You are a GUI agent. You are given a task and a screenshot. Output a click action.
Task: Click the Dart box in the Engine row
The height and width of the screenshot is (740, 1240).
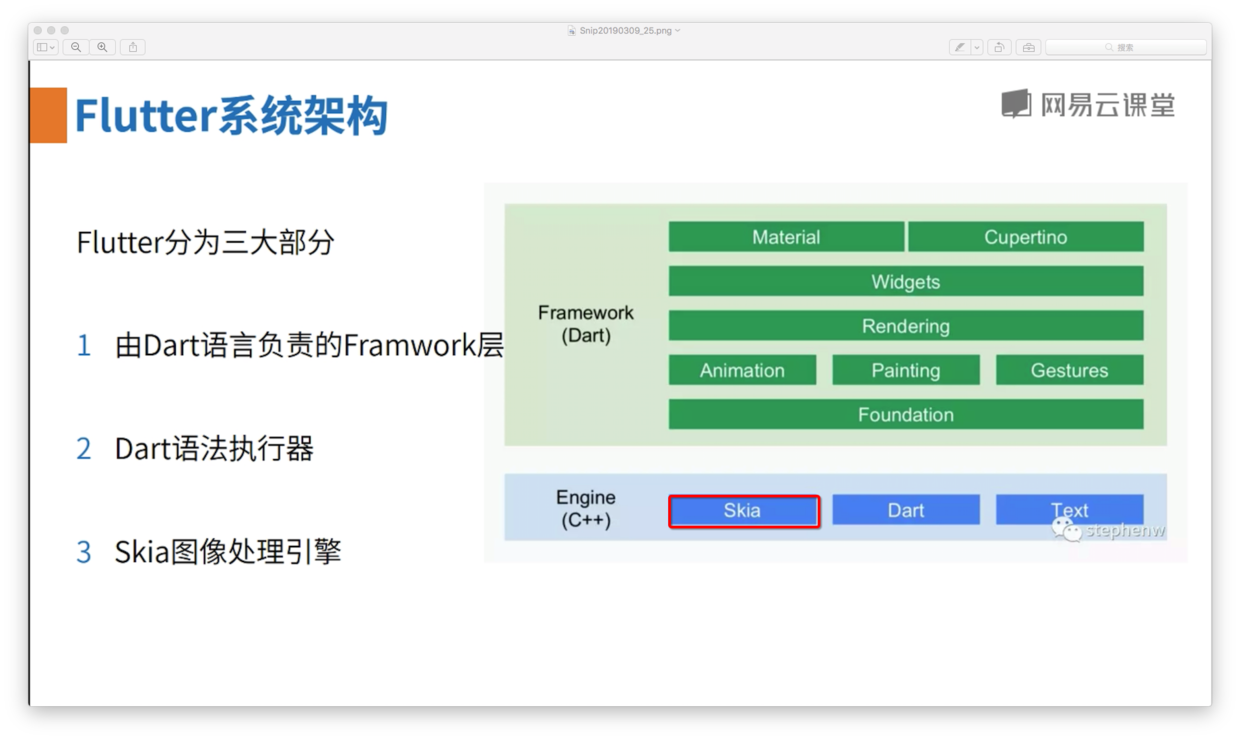click(906, 510)
